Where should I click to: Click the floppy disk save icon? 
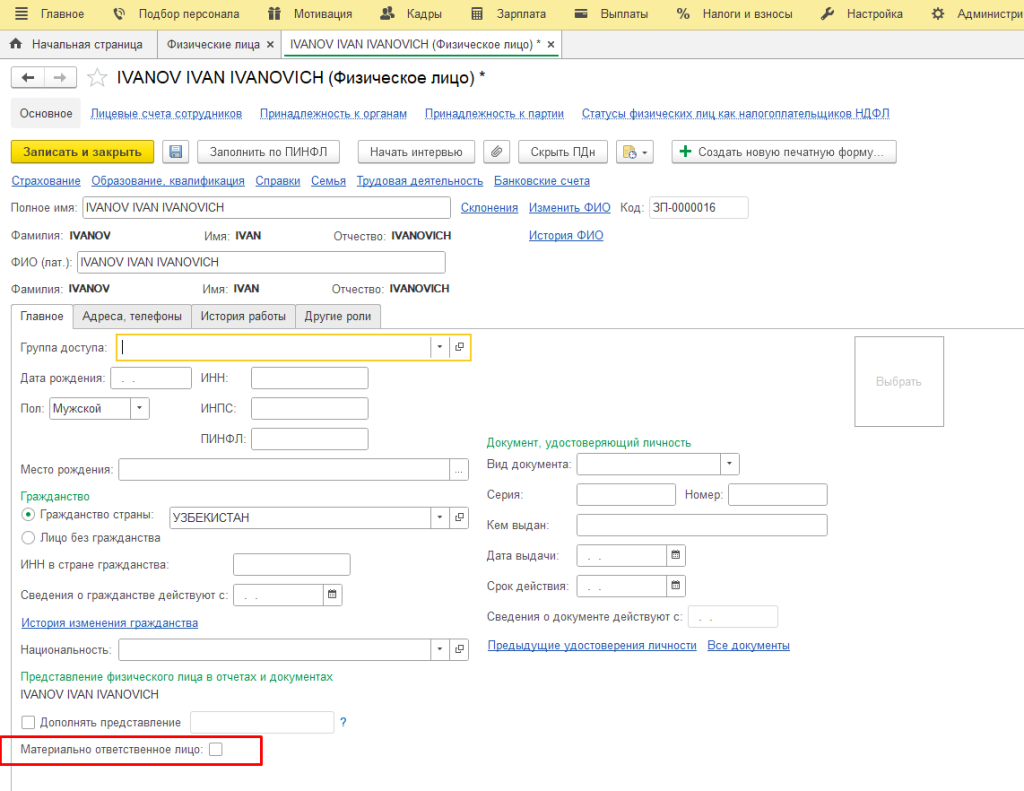(176, 152)
